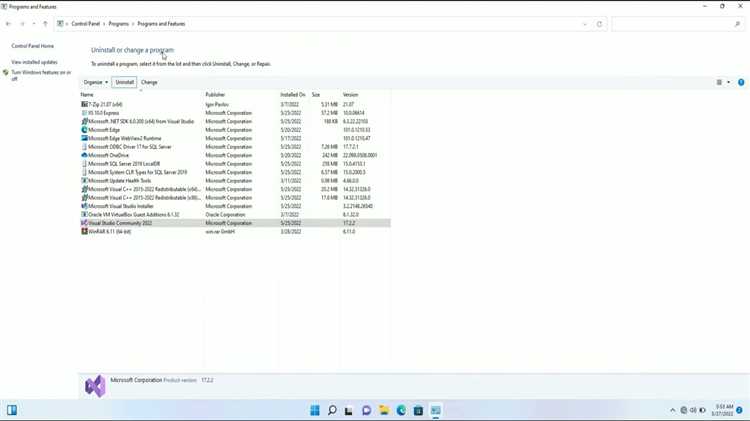Open the Windows Start menu

(315, 410)
